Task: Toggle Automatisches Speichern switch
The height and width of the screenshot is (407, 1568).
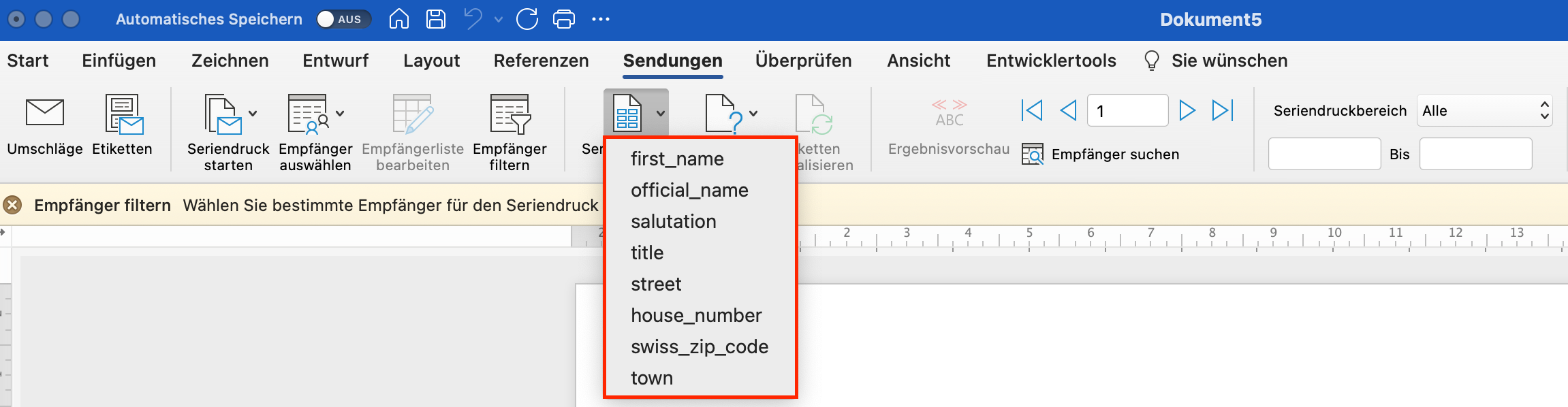Action: click(343, 19)
